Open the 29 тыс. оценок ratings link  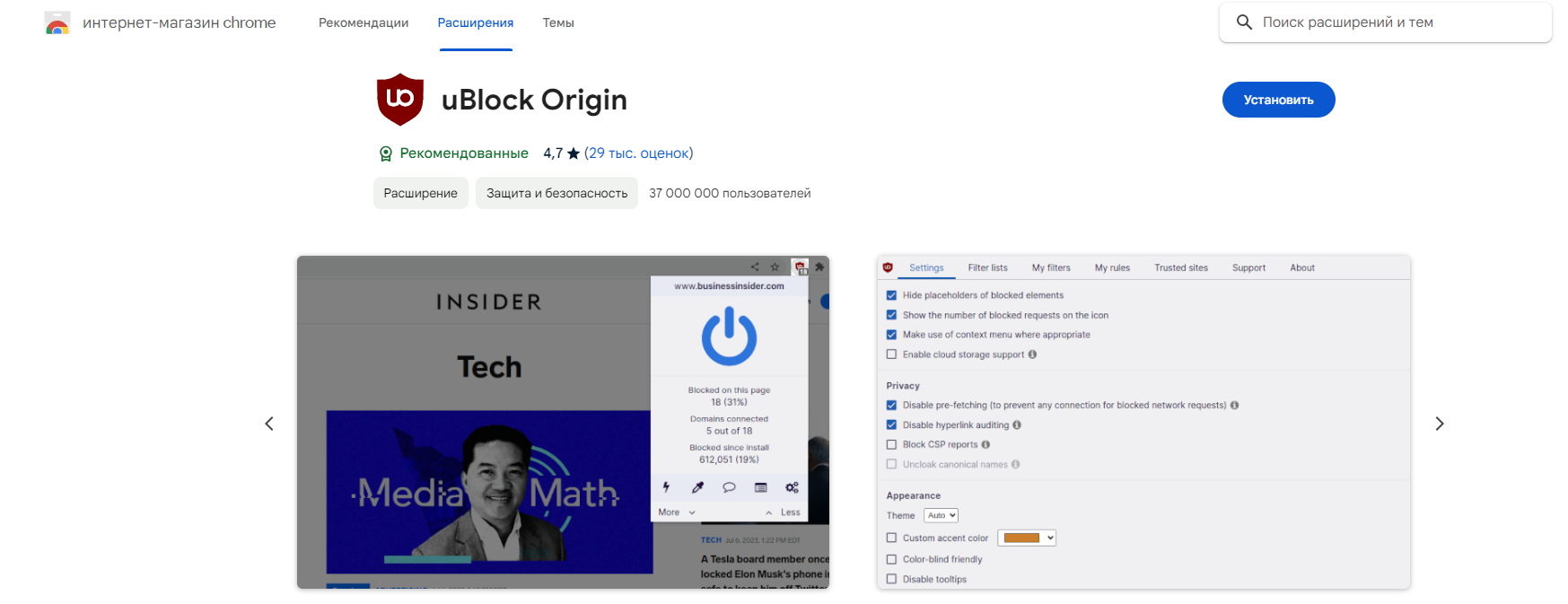click(638, 153)
